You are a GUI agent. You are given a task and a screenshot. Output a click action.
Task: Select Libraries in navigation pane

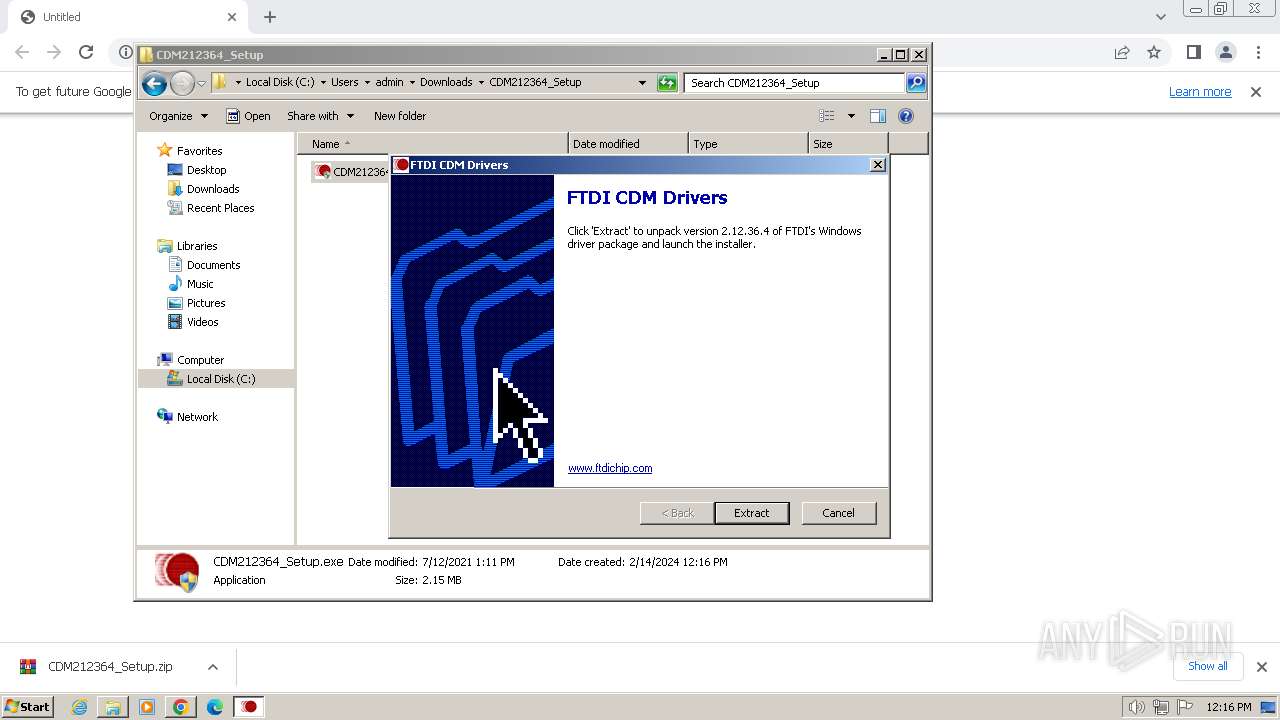coord(197,246)
